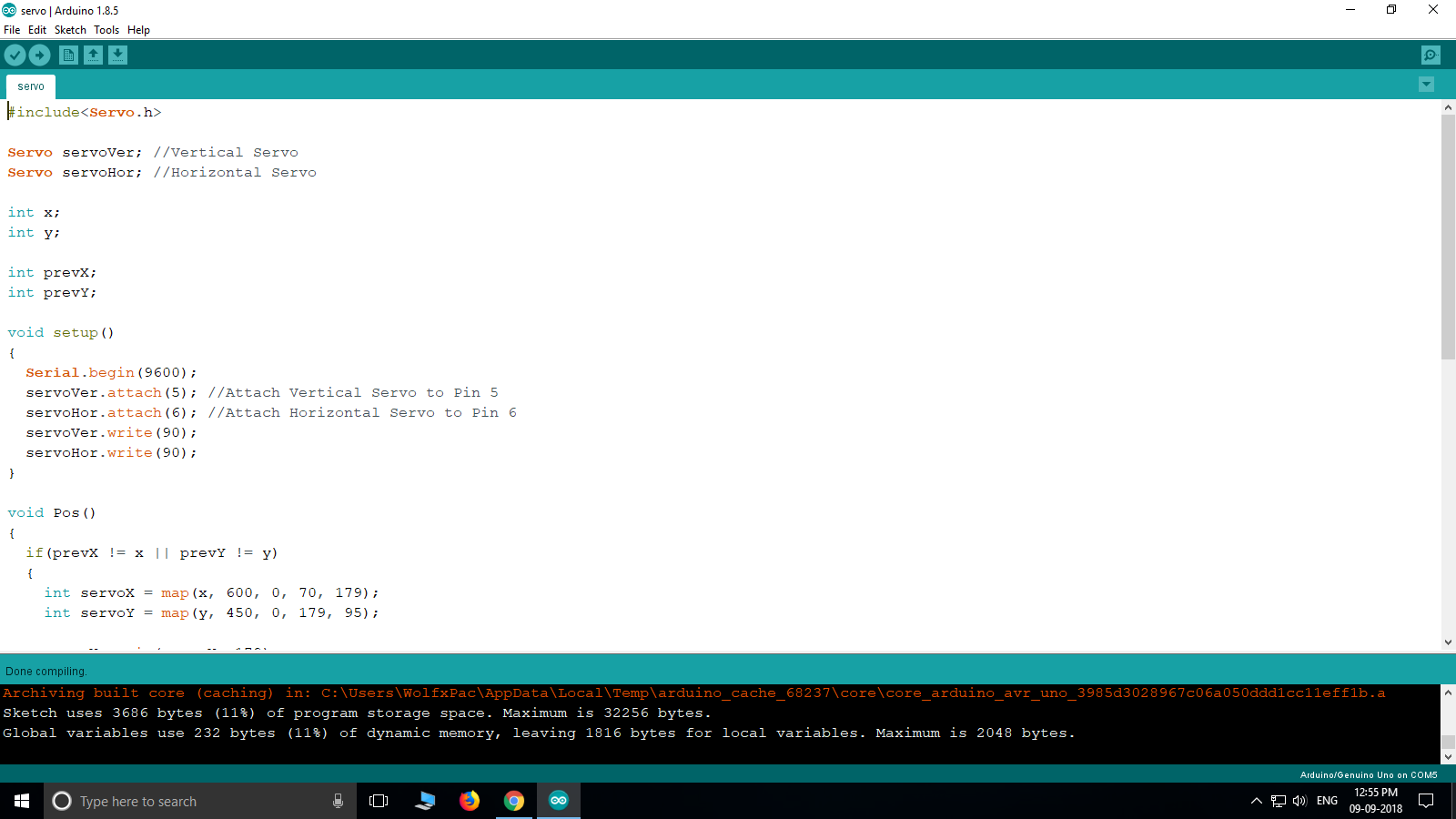Screen dimensions: 1456x819
Task: Open the sketch tabs dropdown menu
Action: (1426, 84)
